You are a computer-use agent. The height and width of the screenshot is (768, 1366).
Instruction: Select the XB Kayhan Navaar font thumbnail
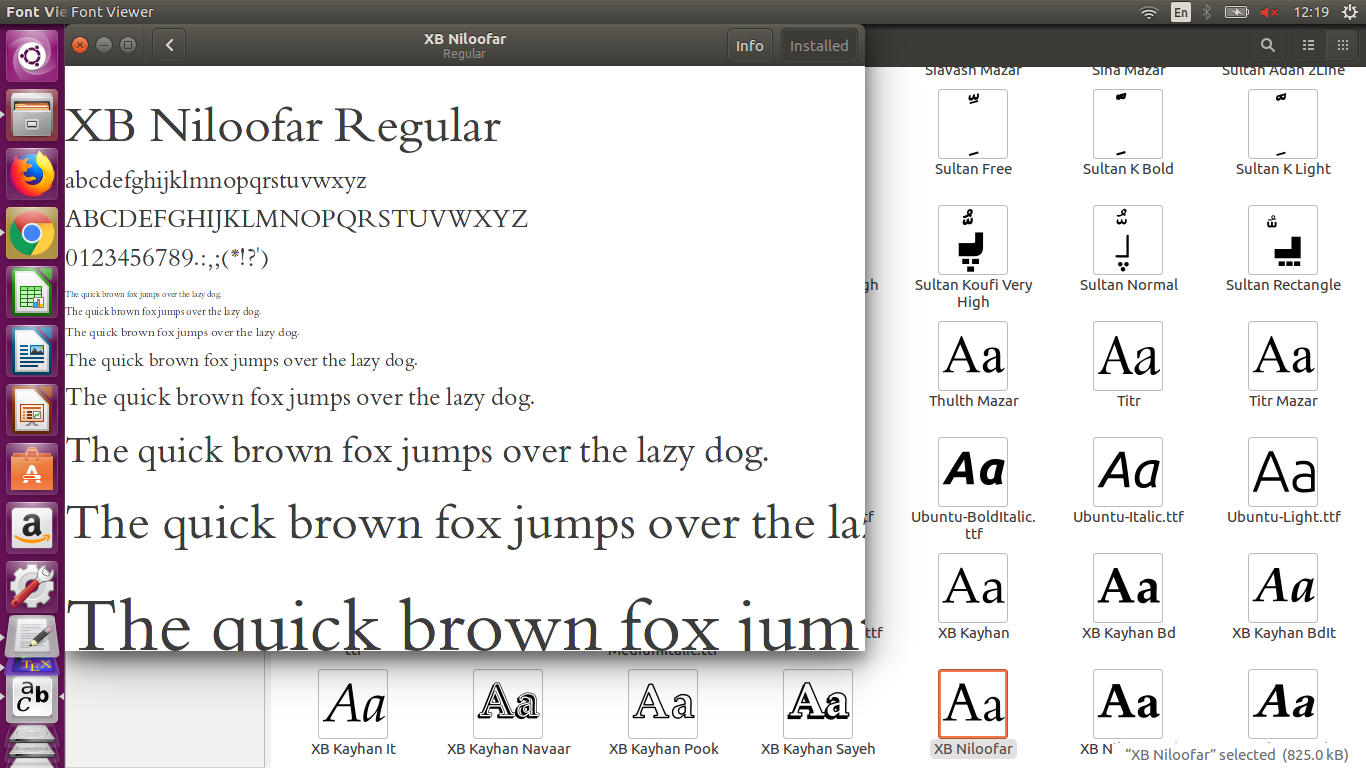(x=508, y=704)
